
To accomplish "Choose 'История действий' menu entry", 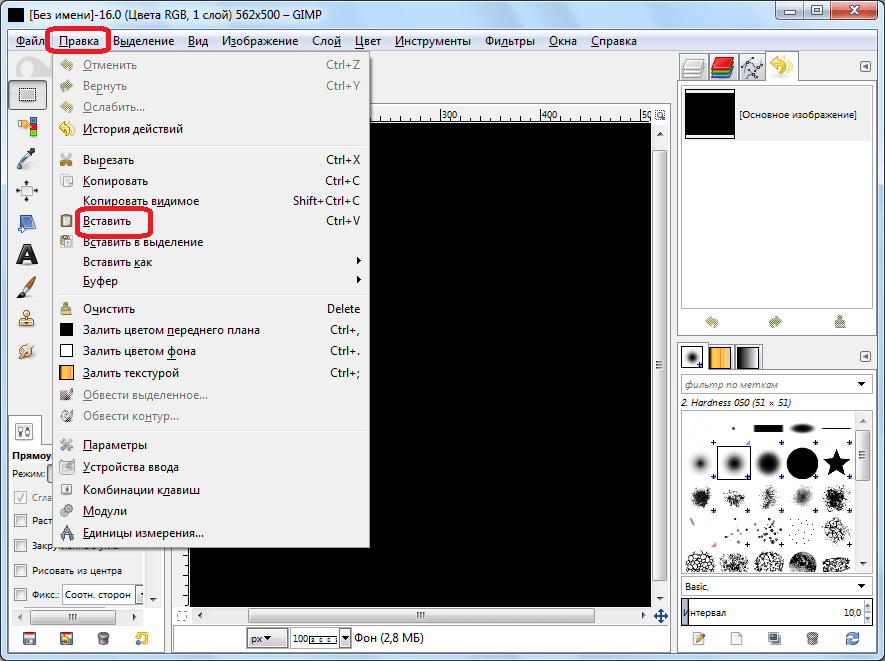I will (132, 129).
